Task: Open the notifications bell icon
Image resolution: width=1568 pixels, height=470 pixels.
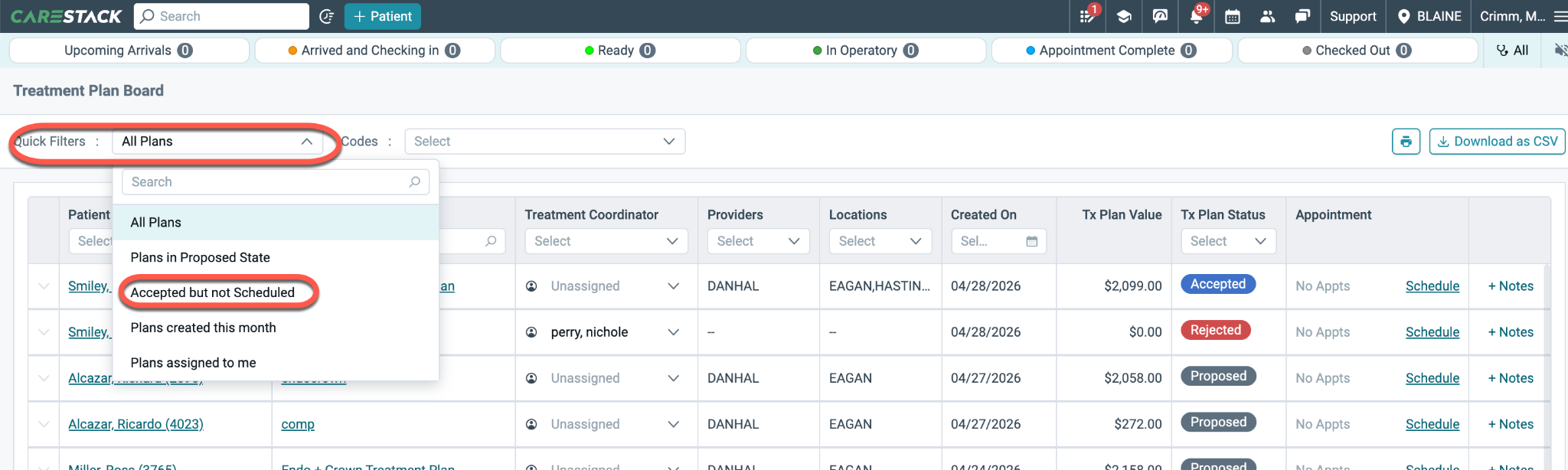Action: (x=1197, y=16)
